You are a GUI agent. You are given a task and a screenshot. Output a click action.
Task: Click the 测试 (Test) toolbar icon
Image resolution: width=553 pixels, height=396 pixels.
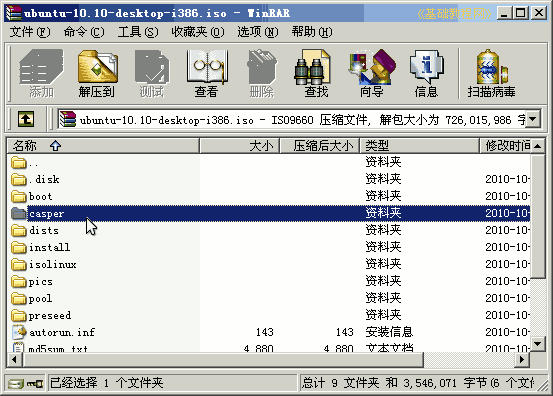(152, 73)
